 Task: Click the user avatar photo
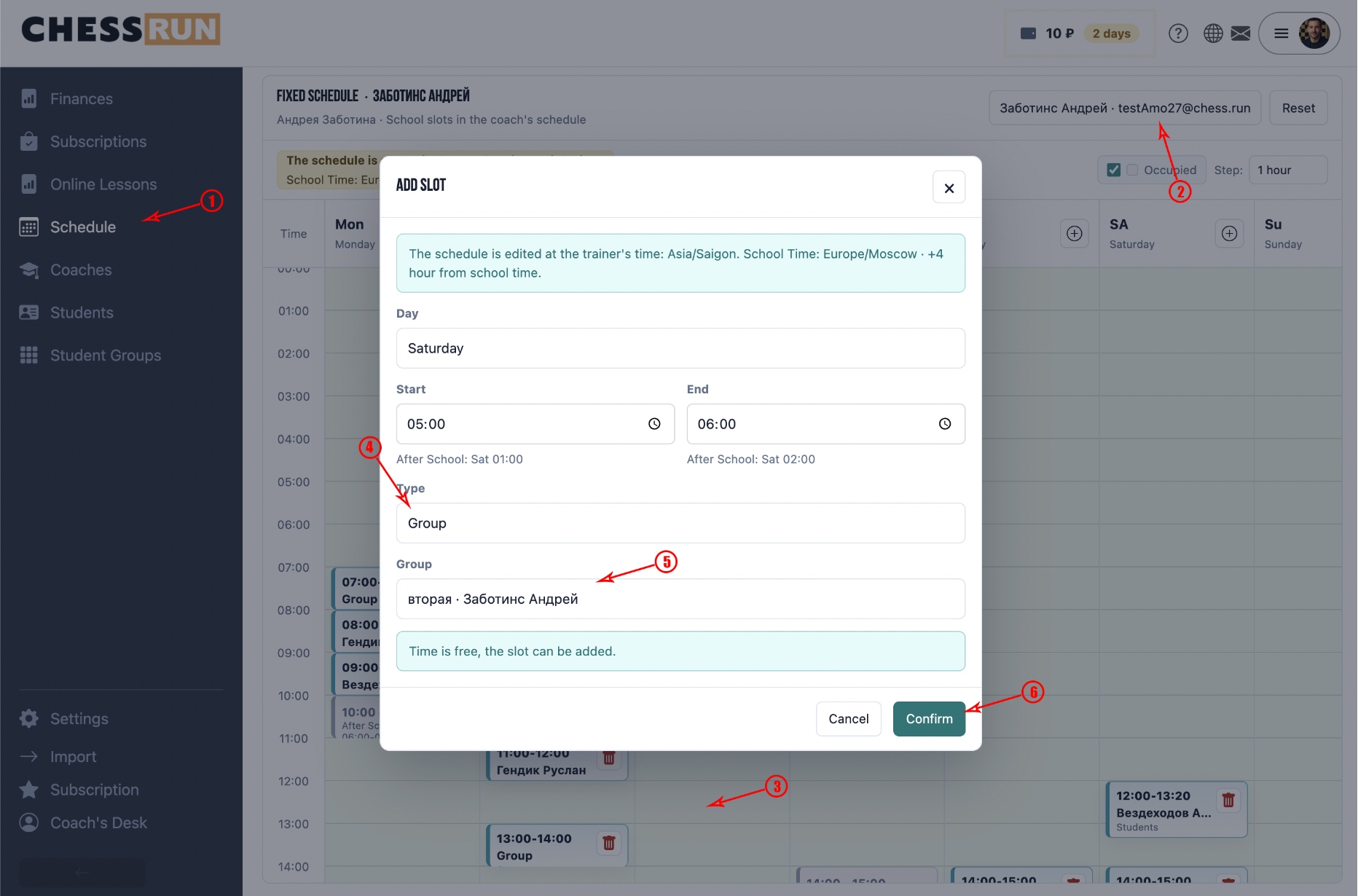click(x=1315, y=34)
